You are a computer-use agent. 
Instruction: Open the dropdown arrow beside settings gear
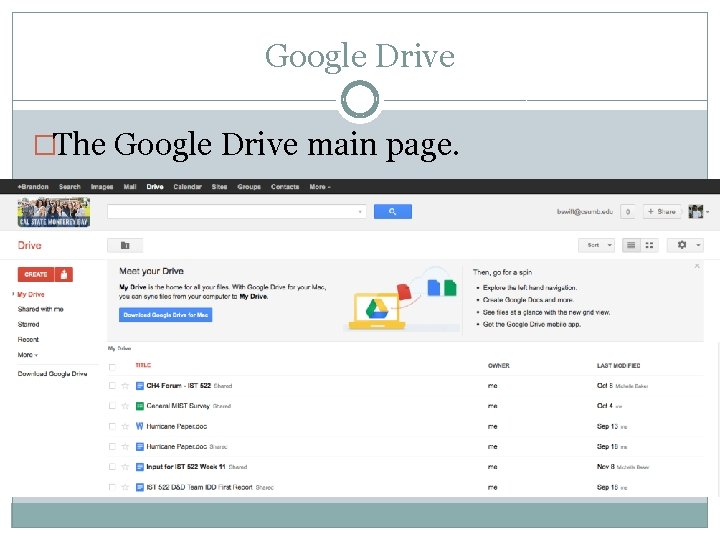coord(698,245)
